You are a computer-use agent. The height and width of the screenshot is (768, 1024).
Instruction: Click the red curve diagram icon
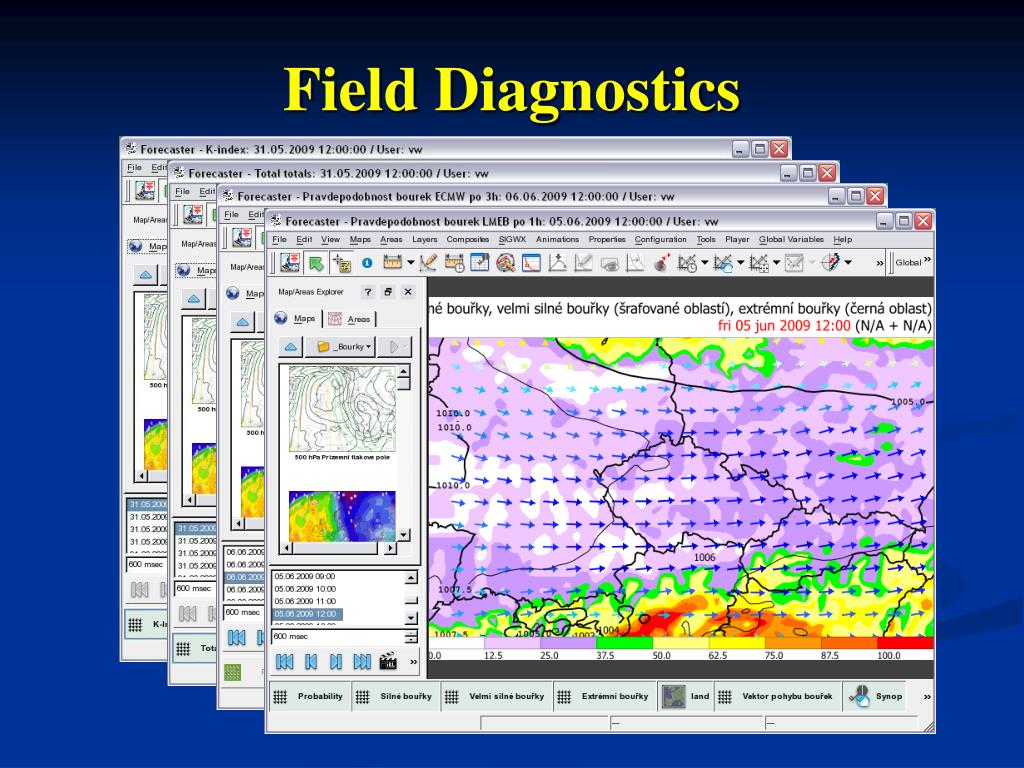[x=531, y=263]
